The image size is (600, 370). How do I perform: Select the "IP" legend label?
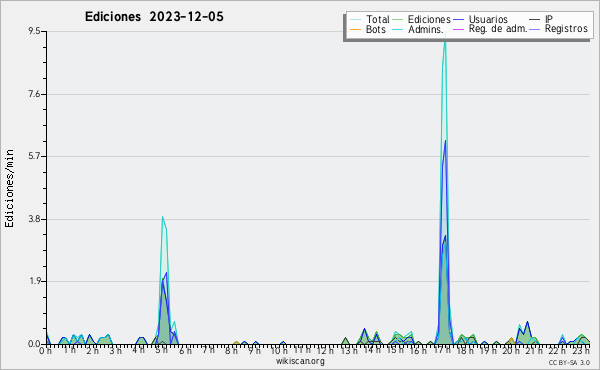pos(549,19)
